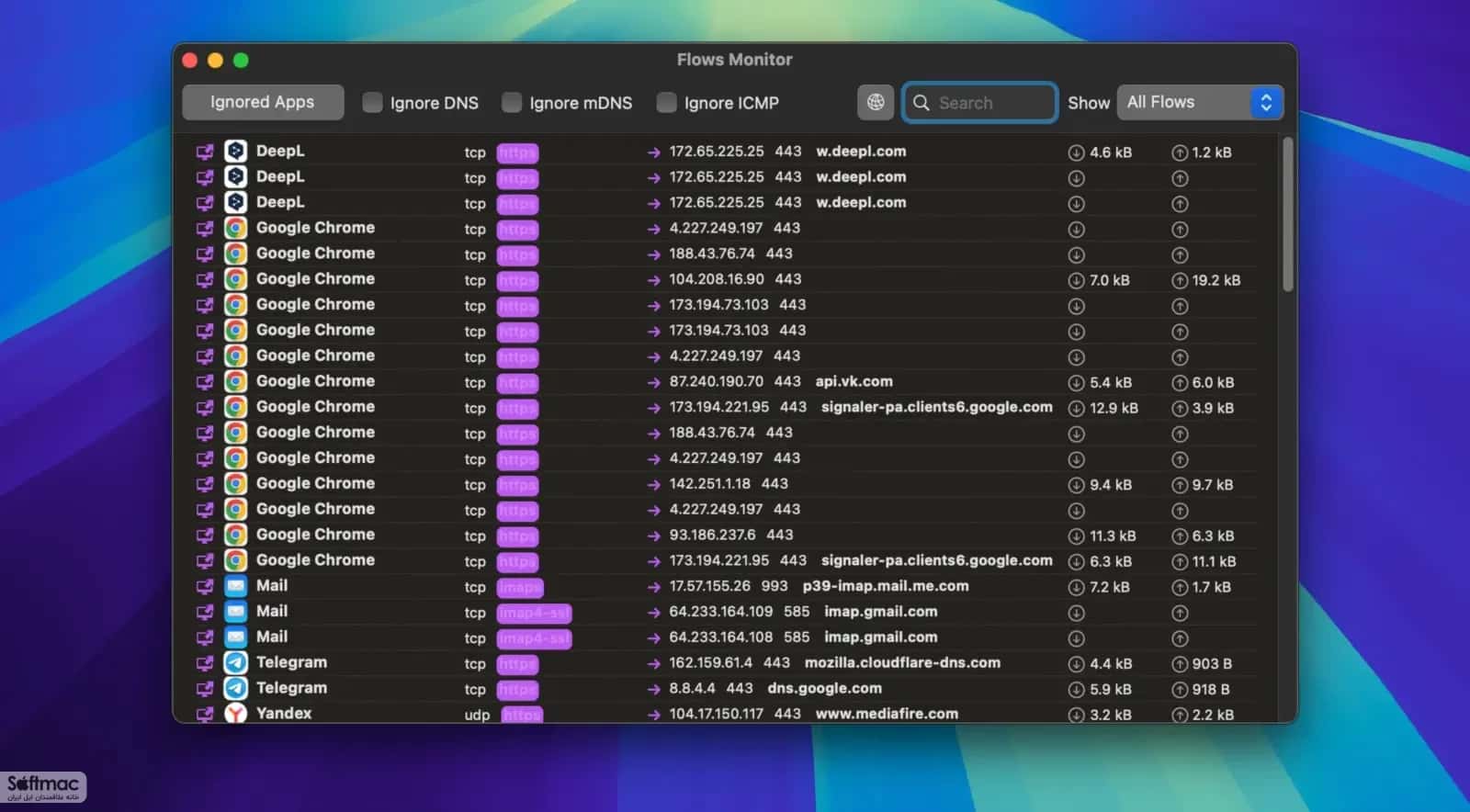Click the Yandex browser icon in the mediafire row
Viewport: 1470px width, 812px height.
coord(236,713)
